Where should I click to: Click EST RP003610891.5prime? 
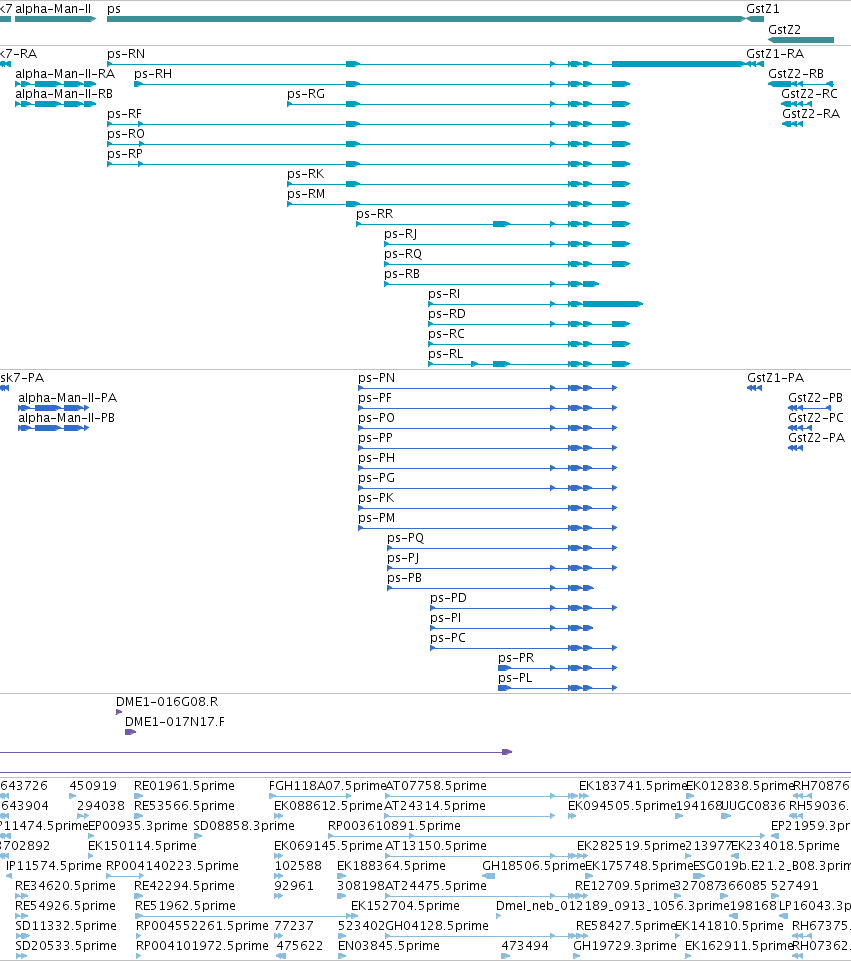(x=395, y=826)
